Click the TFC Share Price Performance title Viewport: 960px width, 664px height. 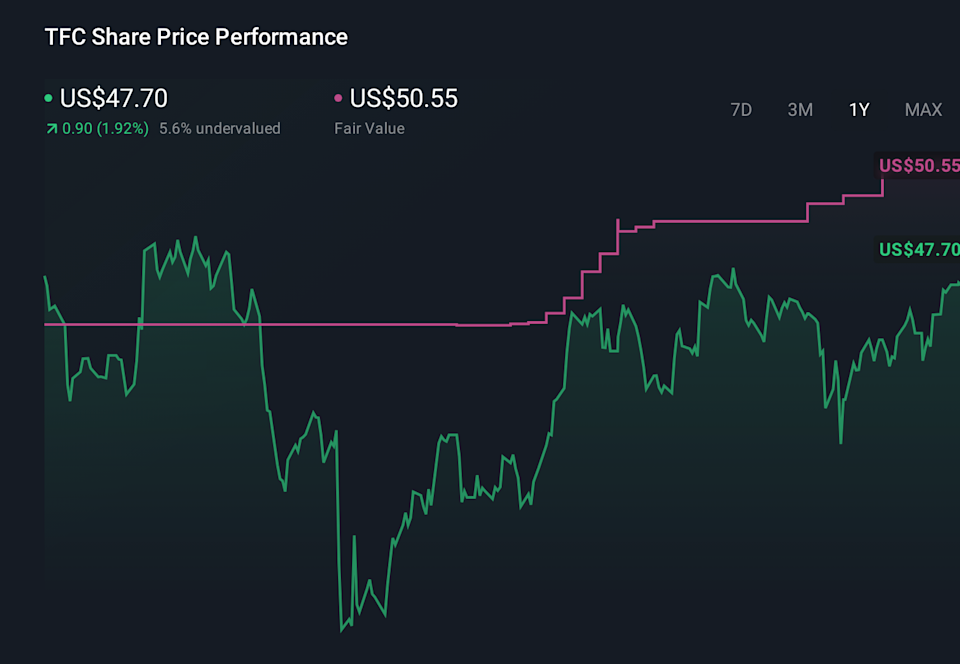click(x=196, y=37)
